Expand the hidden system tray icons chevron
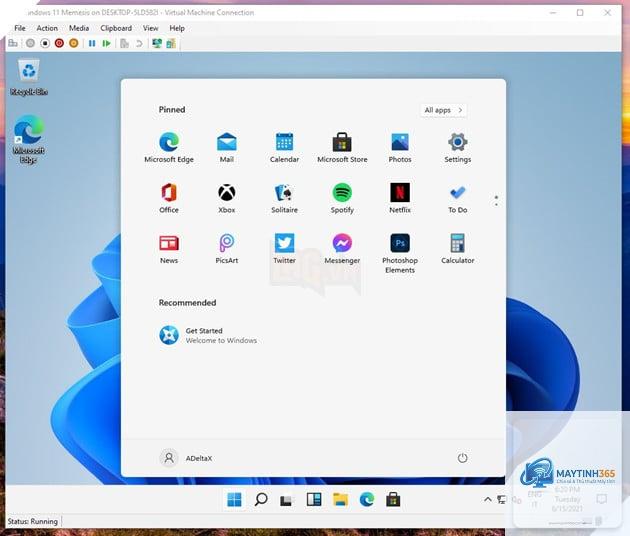 (488, 499)
